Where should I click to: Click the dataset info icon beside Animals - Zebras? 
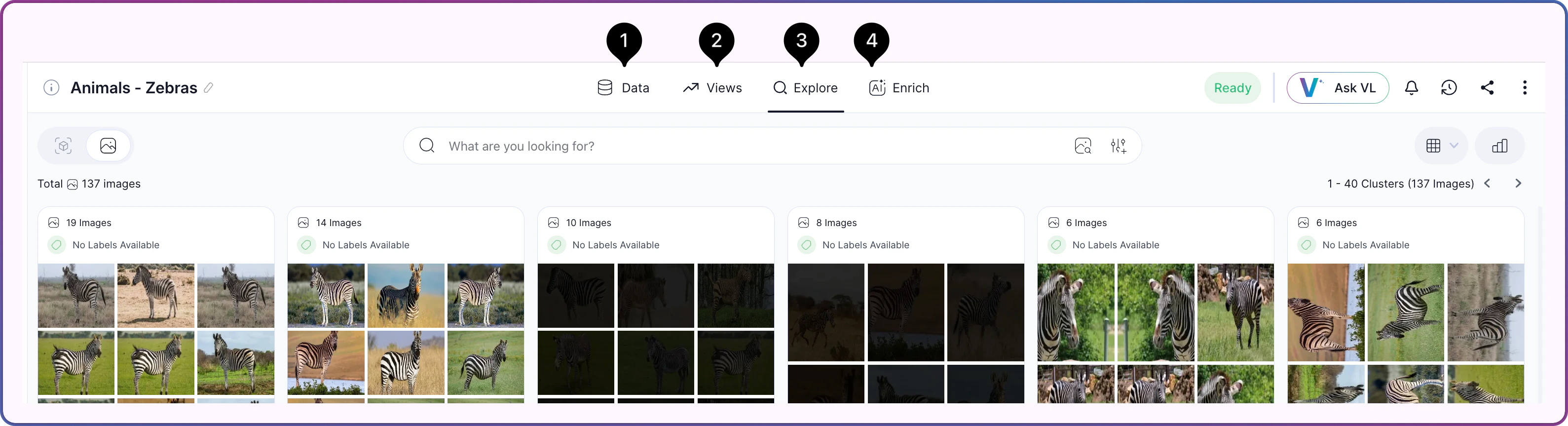tap(52, 88)
